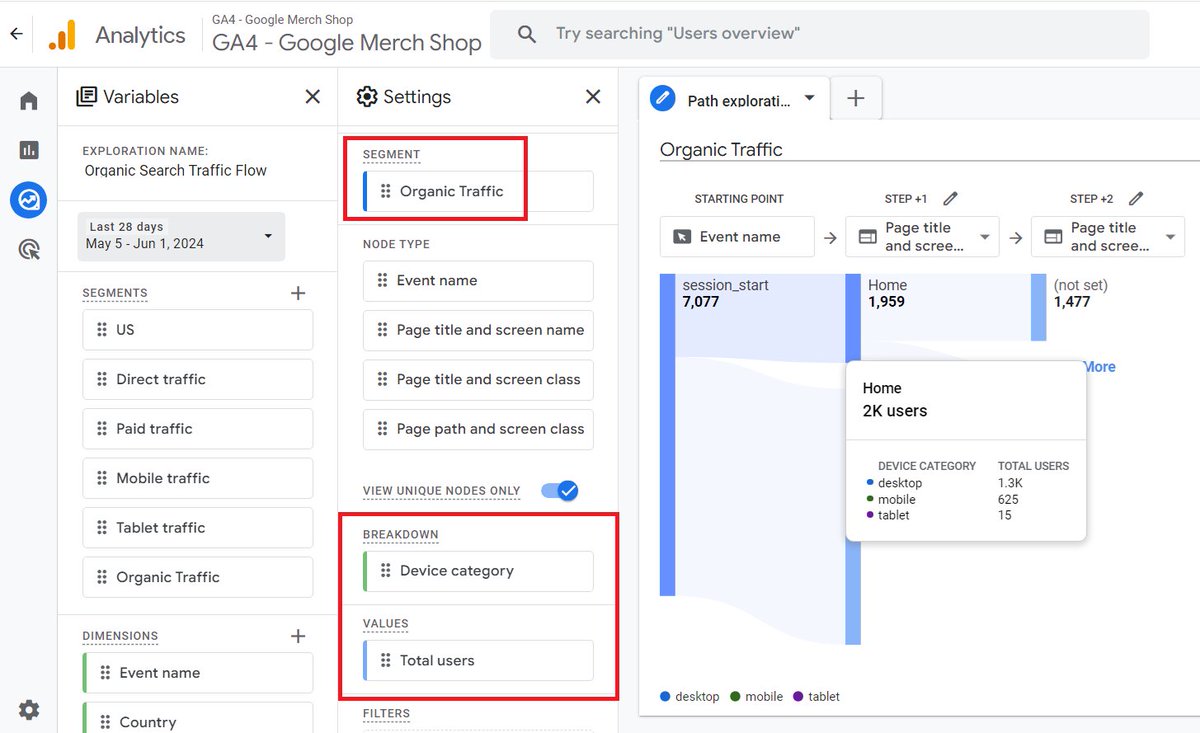Select Paid traffic segment
Image resolution: width=1200 pixels, height=733 pixels.
point(198,428)
